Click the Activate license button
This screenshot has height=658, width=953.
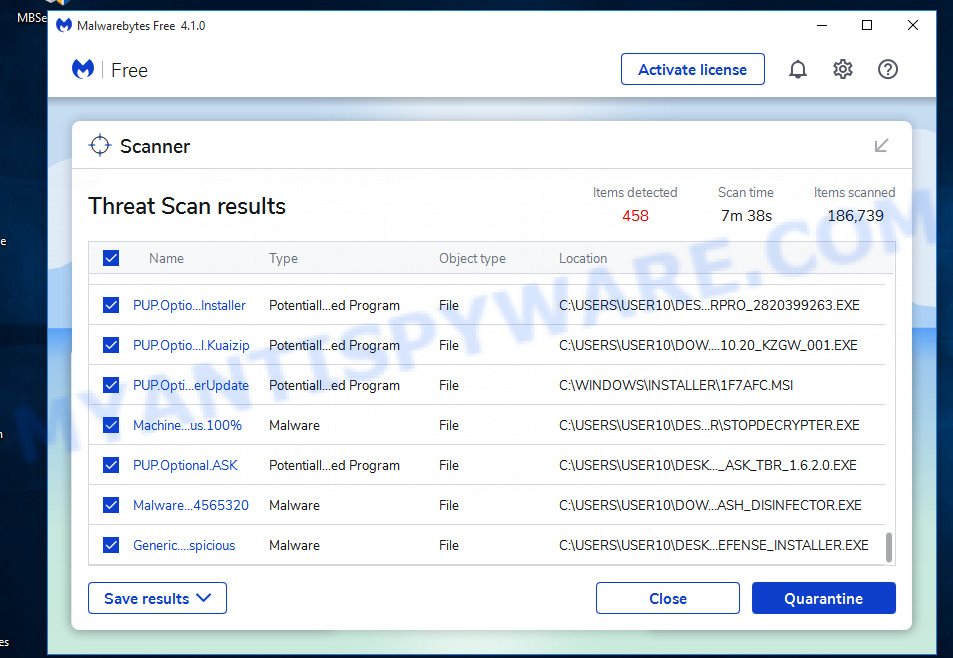click(692, 69)
